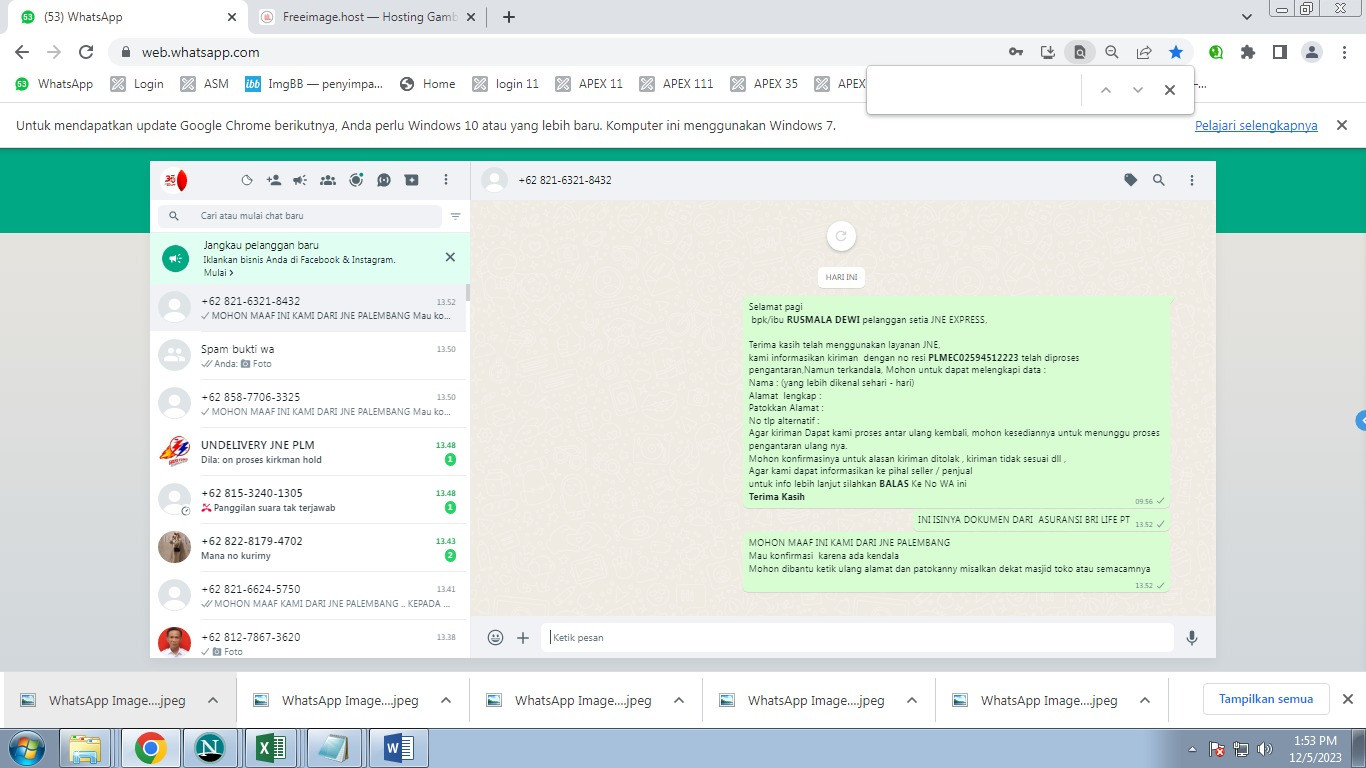The width and height of the screenshot is (1366, 768).
Task: Toggle the bookmark star
Action: (1176, 52)
